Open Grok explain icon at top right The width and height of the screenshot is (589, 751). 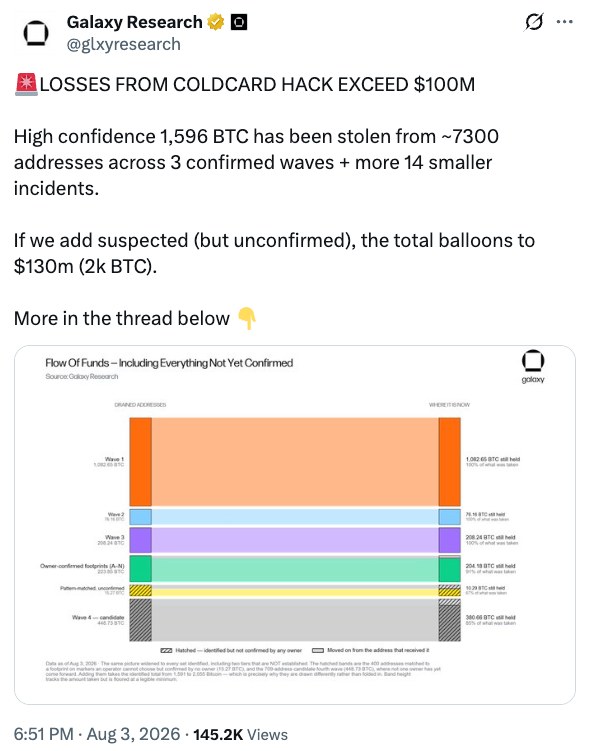(534, 22)
